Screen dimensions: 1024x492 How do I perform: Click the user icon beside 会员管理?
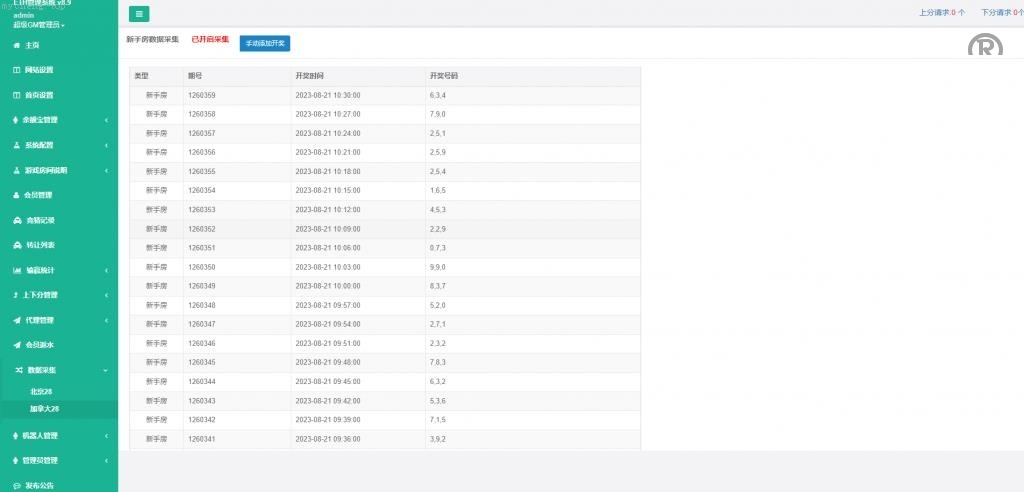pyautogui.click(x=16, y=195)
